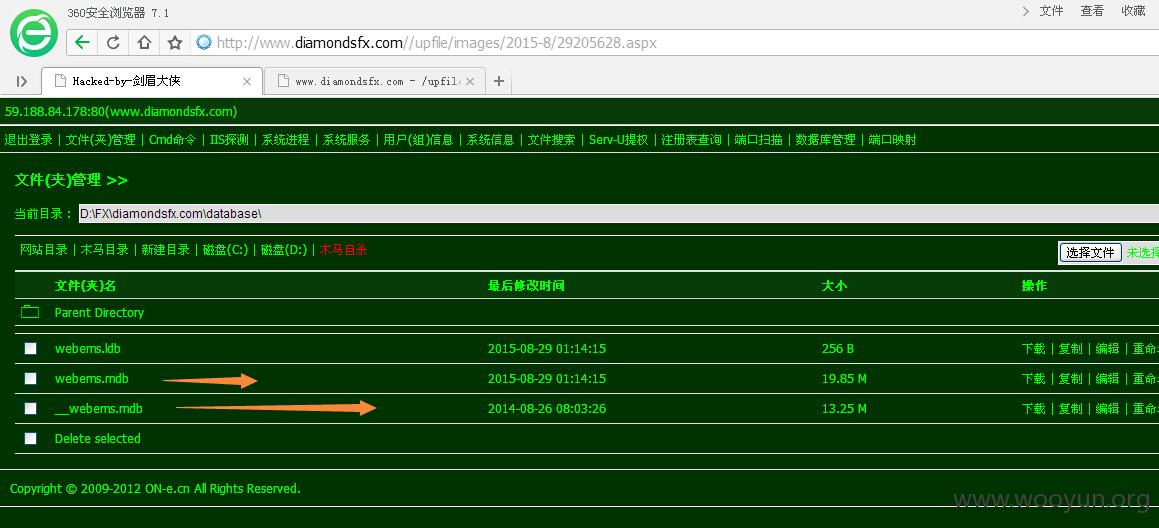
Task: Expand the browser menu chevron
Action: point(1026,10)
